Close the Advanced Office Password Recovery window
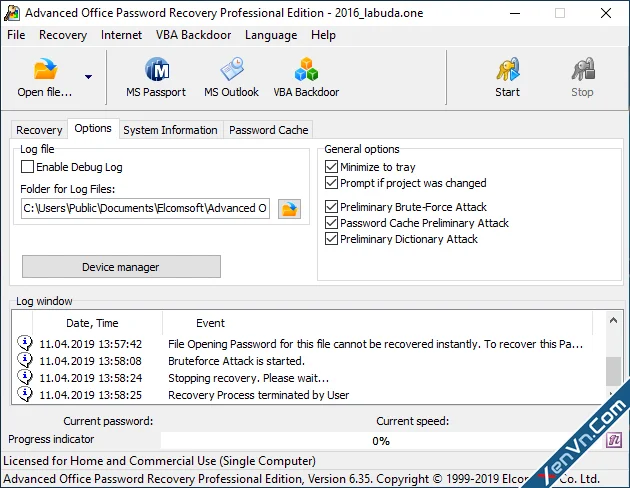 pyautogui.click(x=606, y=13)
